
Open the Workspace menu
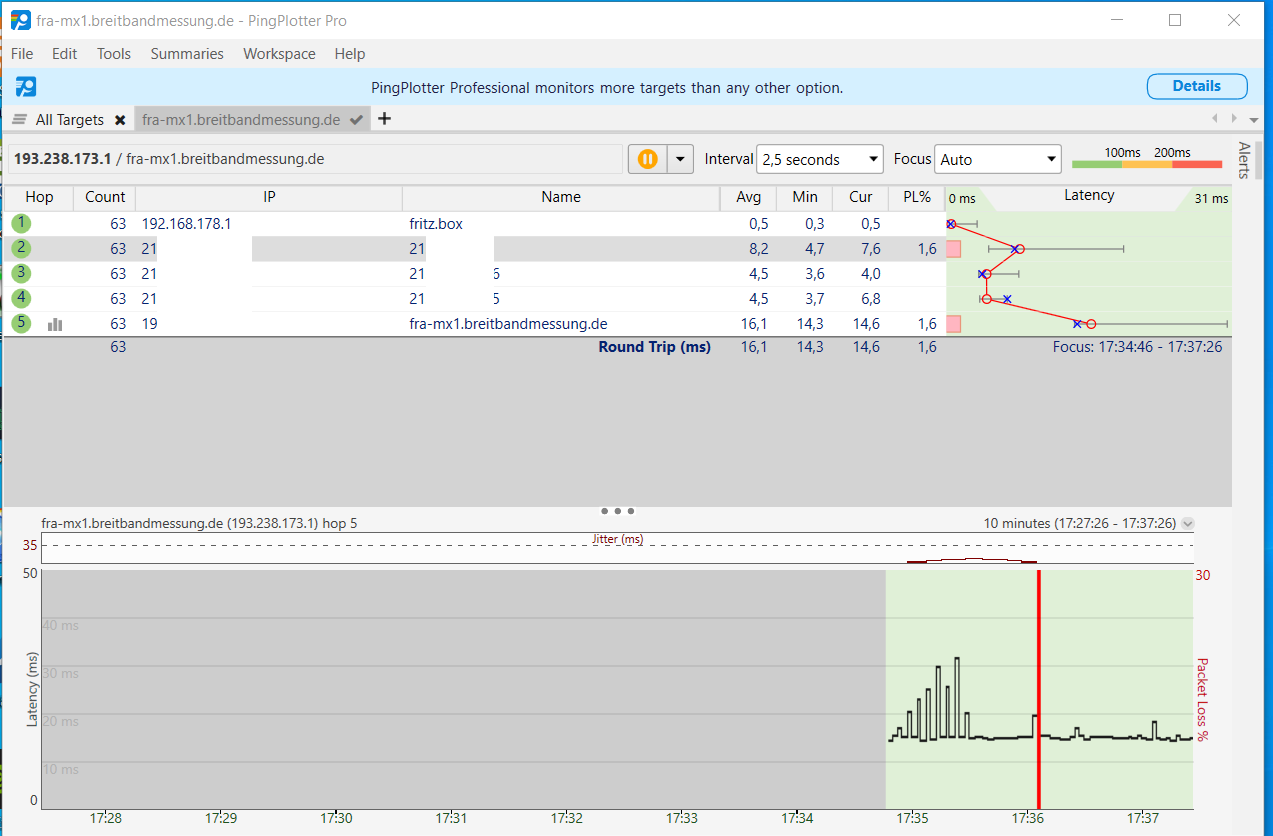[x=279, y=54]
